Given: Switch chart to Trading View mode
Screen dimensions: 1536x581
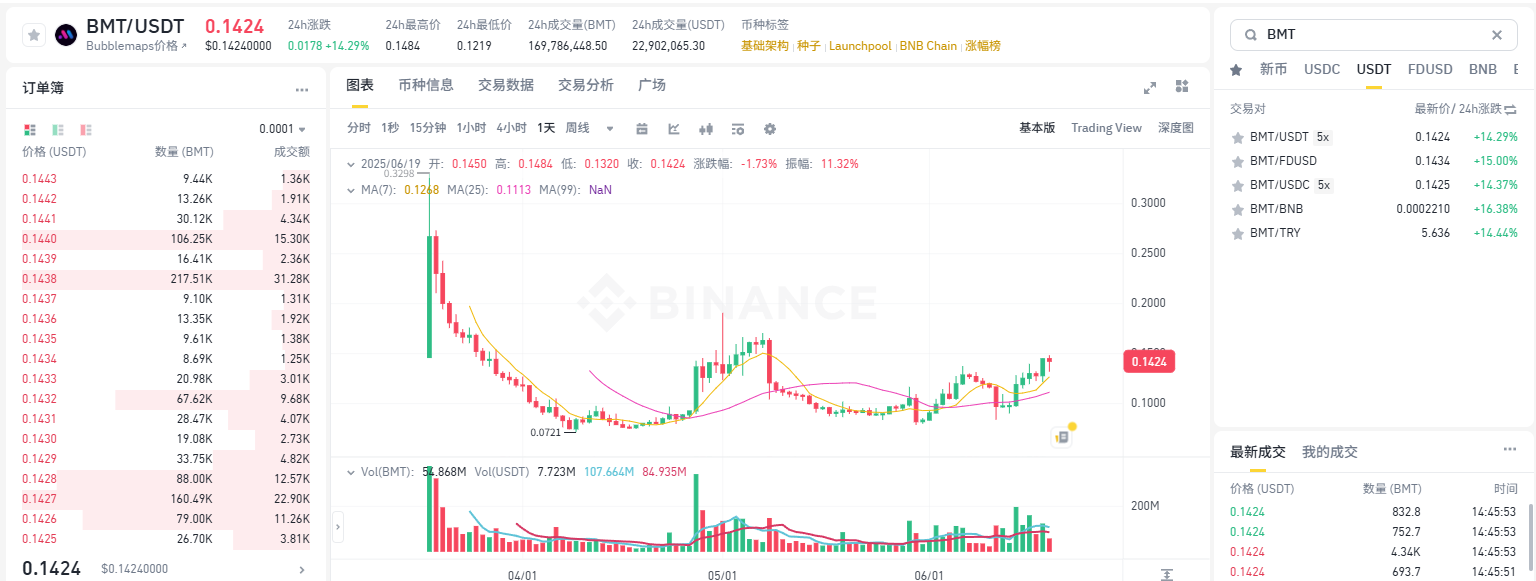Looking at the screenshot, I should (1106, 128).
